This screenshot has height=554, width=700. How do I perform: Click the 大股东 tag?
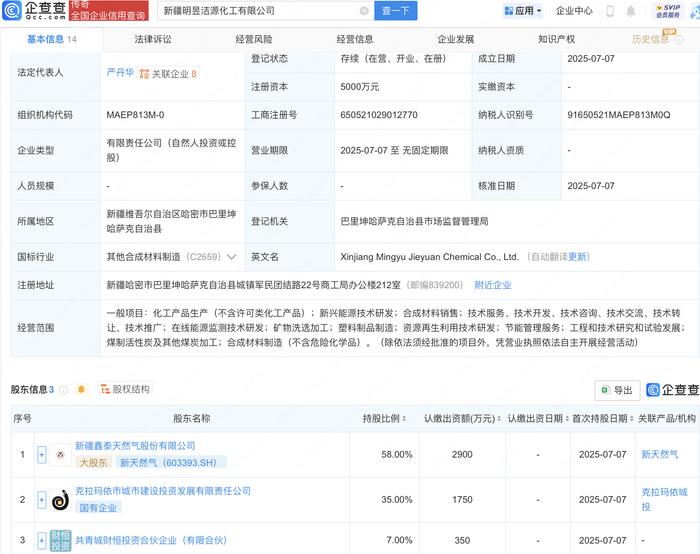pos(93,462)
